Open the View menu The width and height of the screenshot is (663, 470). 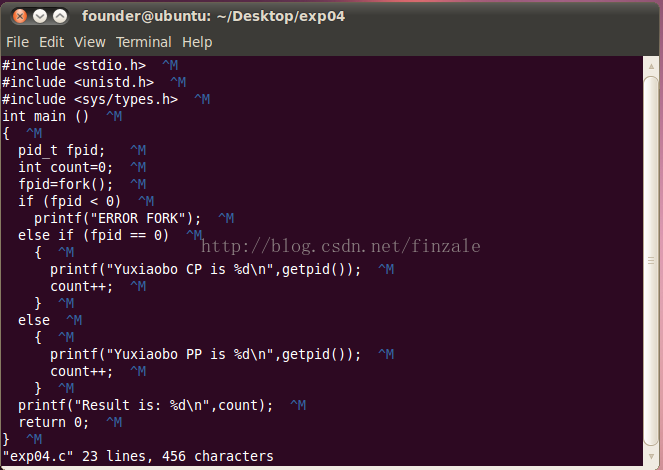pos(90,42)
